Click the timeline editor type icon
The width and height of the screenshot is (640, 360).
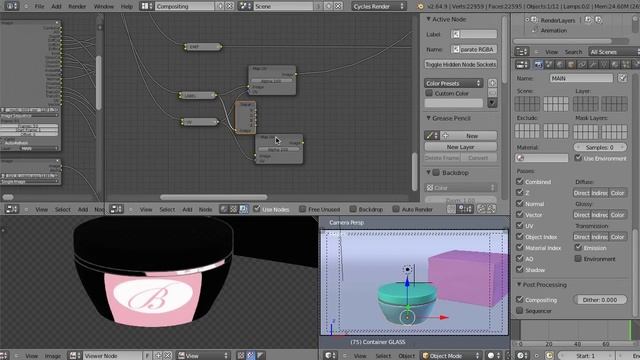(x=522, y=356)
